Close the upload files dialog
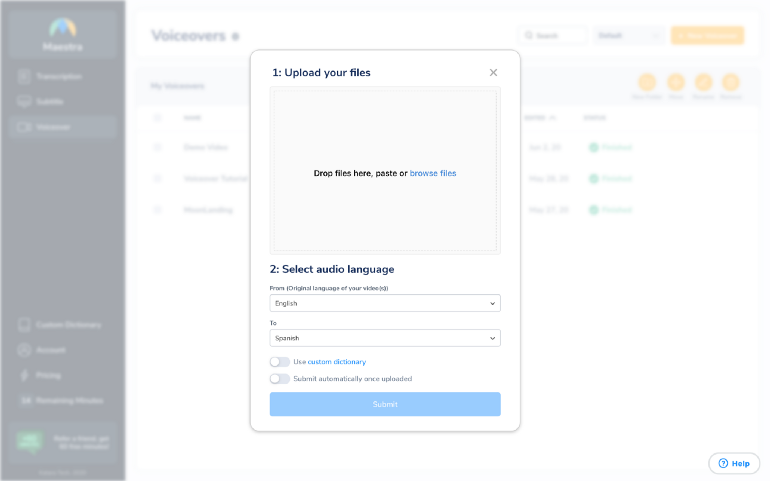This screenshot has width=770, height=481. click(x=493, y=73)
